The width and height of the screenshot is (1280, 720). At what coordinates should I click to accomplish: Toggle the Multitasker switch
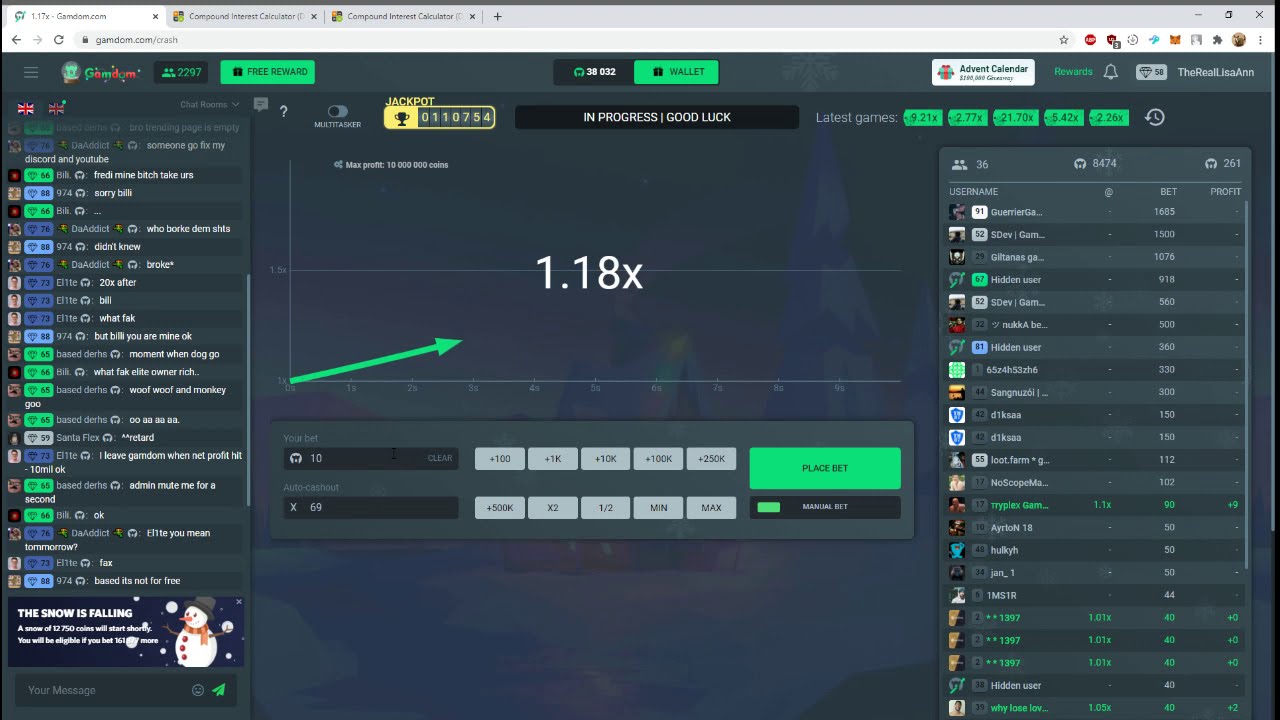point(337,111)
